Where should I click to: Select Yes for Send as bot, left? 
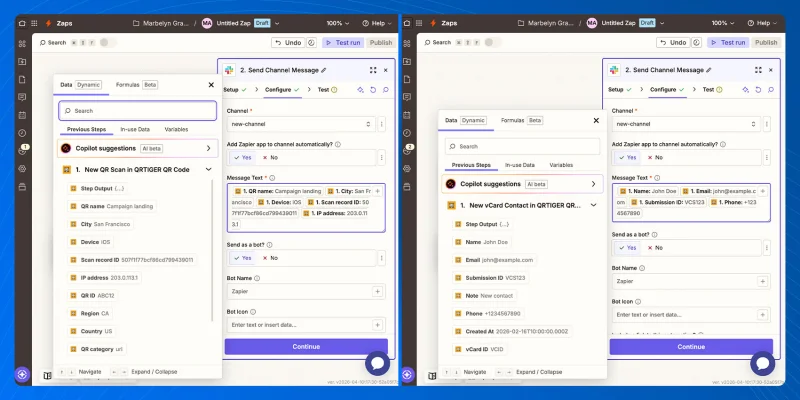pyautogui.click(x=243, y=258)
